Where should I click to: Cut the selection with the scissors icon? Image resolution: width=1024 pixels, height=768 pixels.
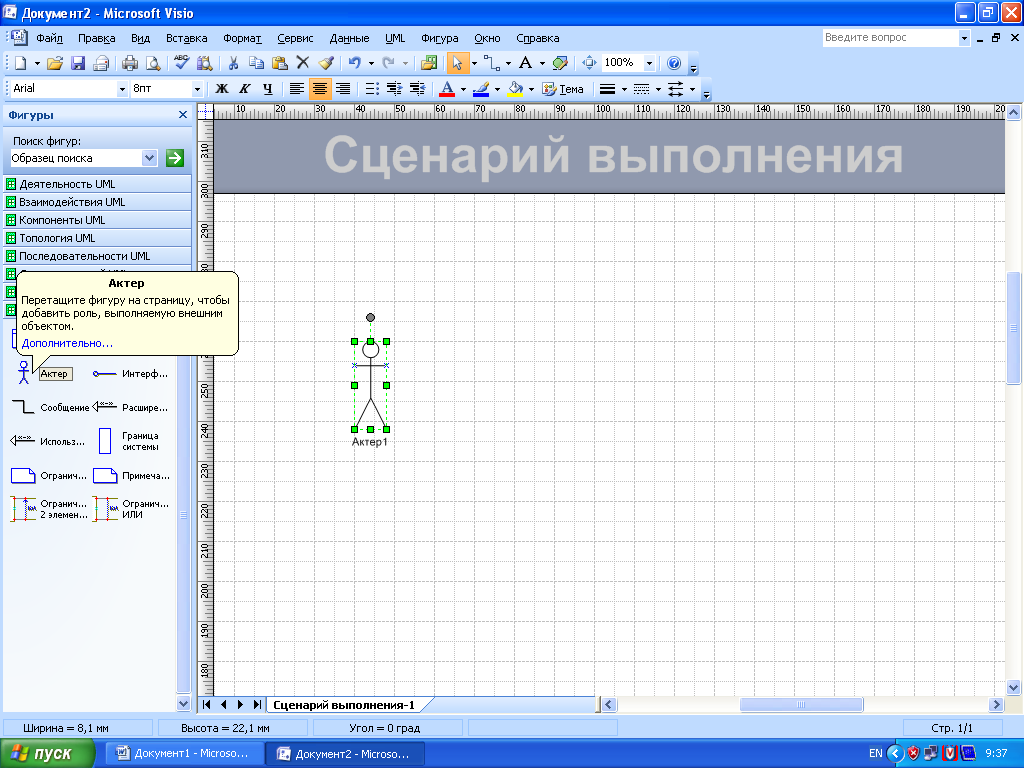(x=233, y=63)
